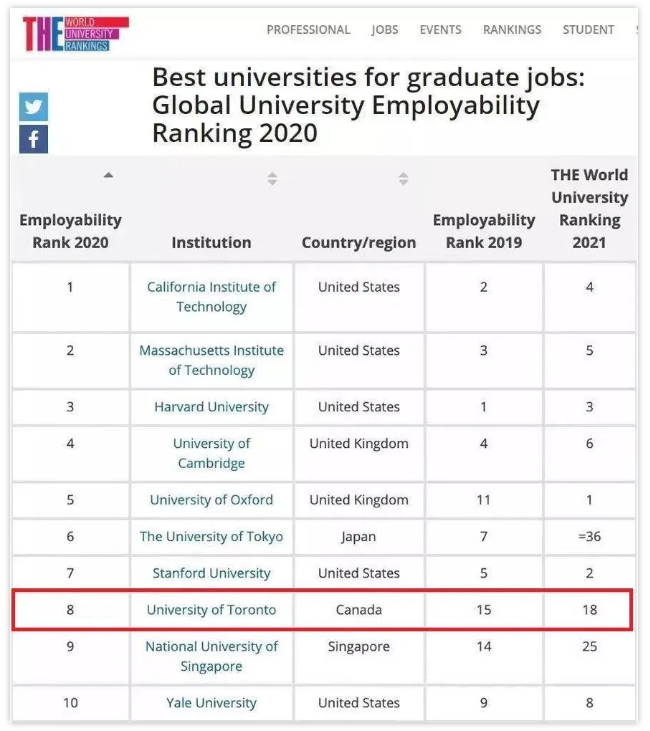The height and width of the screenshot is (731, 650).
Task: Open California Institute of Technology link
Action: click(211, 297)
